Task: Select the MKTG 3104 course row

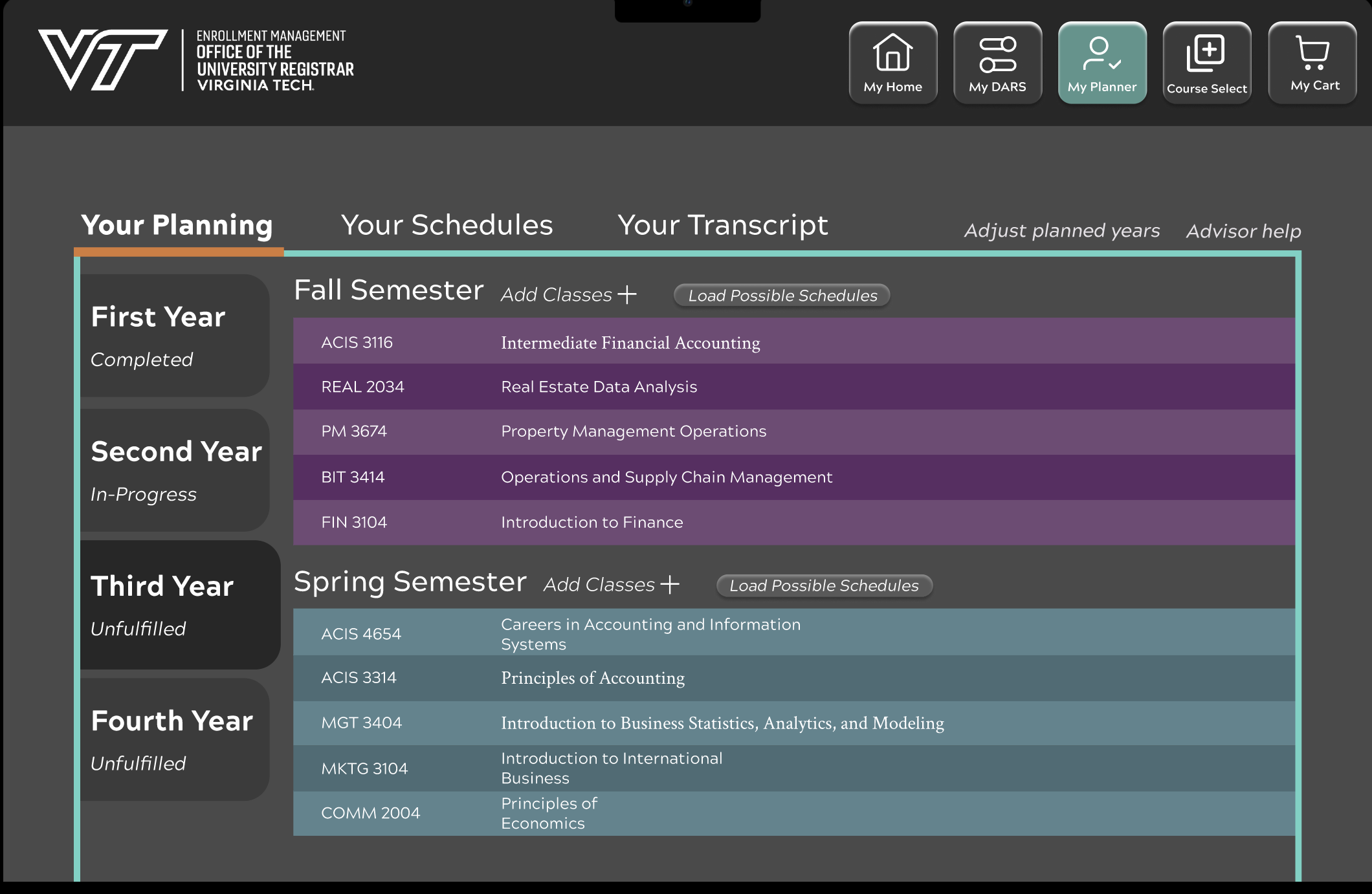Action: coord(793,768)
